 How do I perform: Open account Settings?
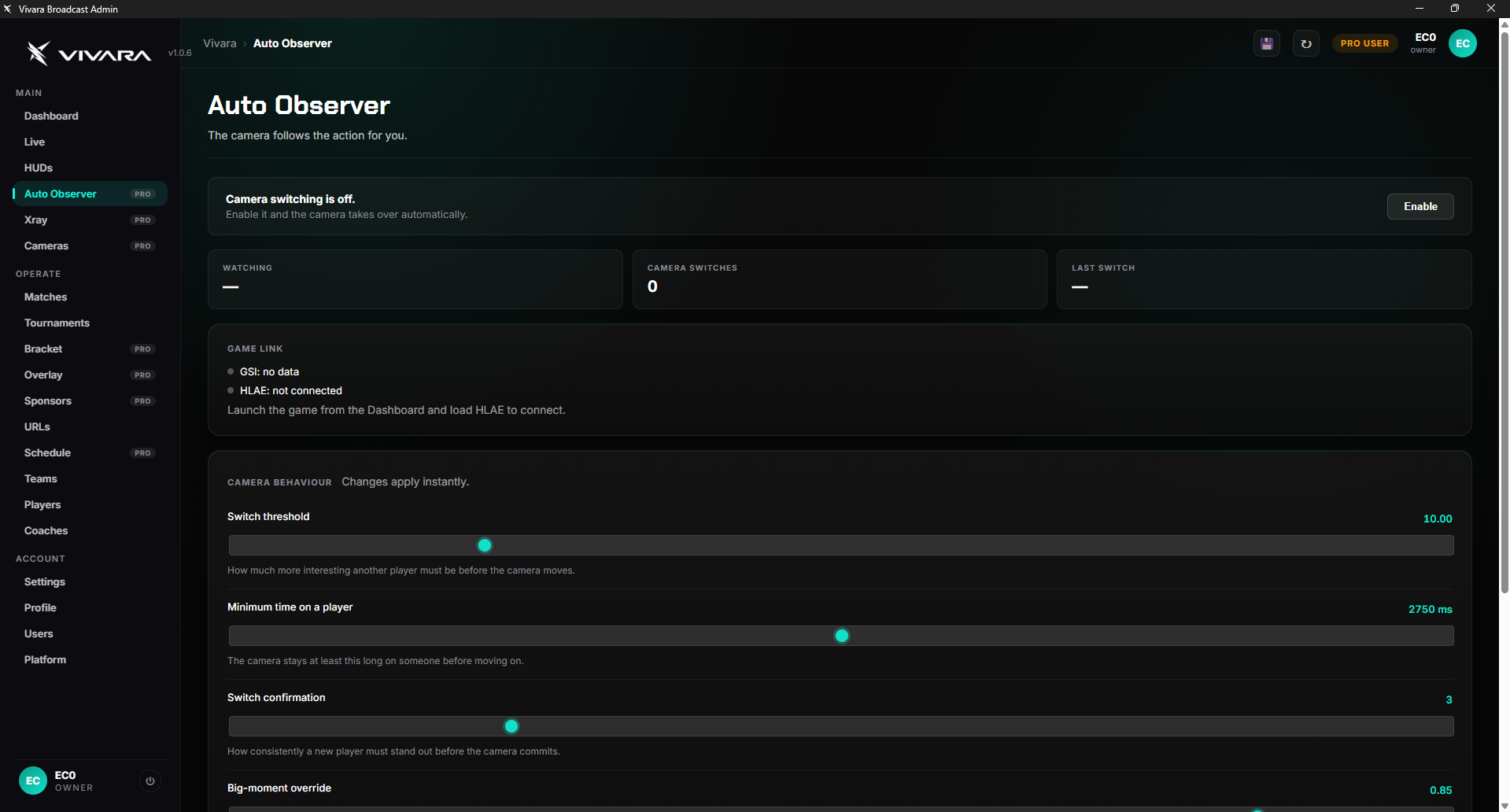(90, 581)
